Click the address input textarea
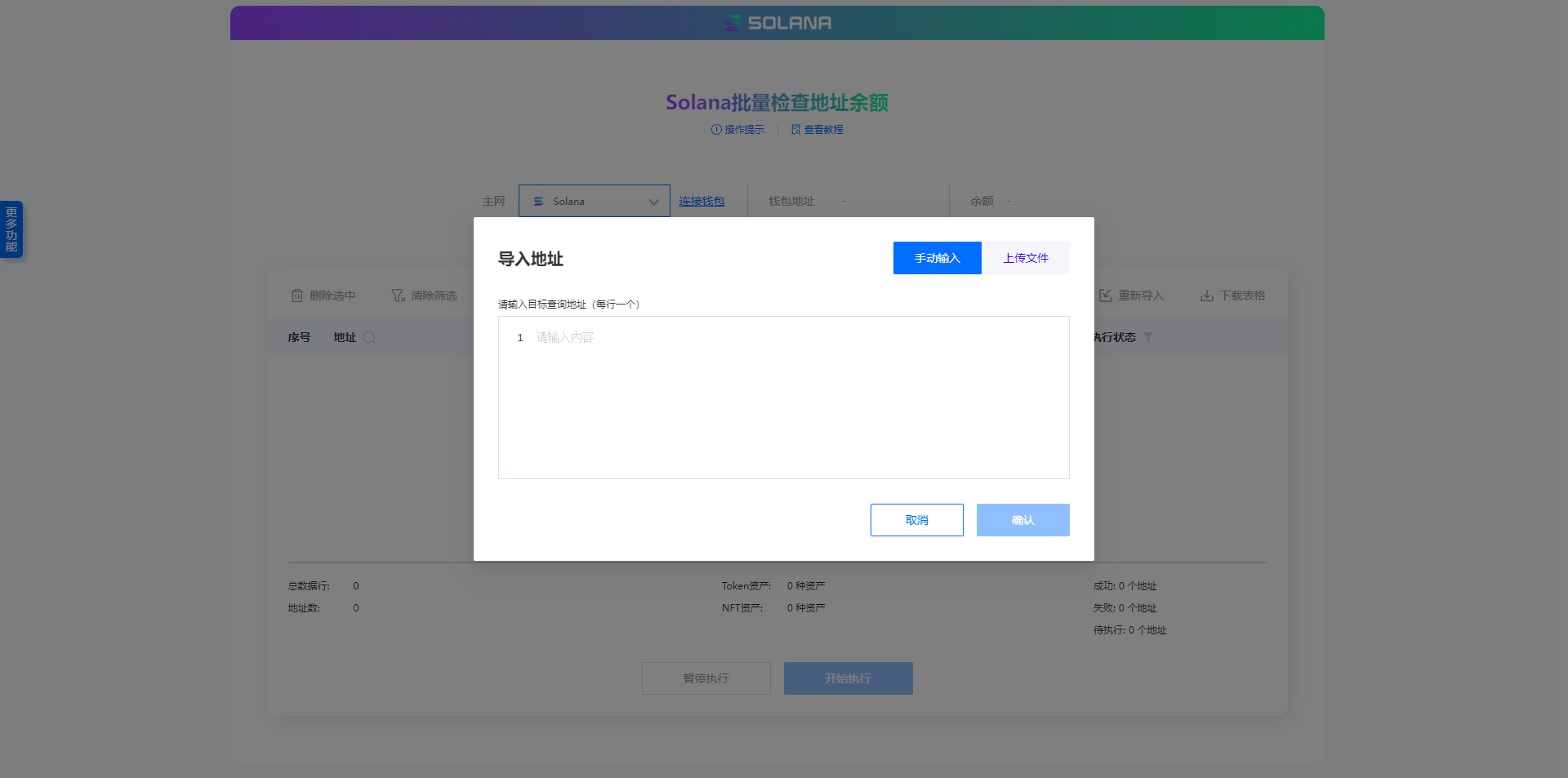This screenshot has height=778, width=1568. pos(784,398)
